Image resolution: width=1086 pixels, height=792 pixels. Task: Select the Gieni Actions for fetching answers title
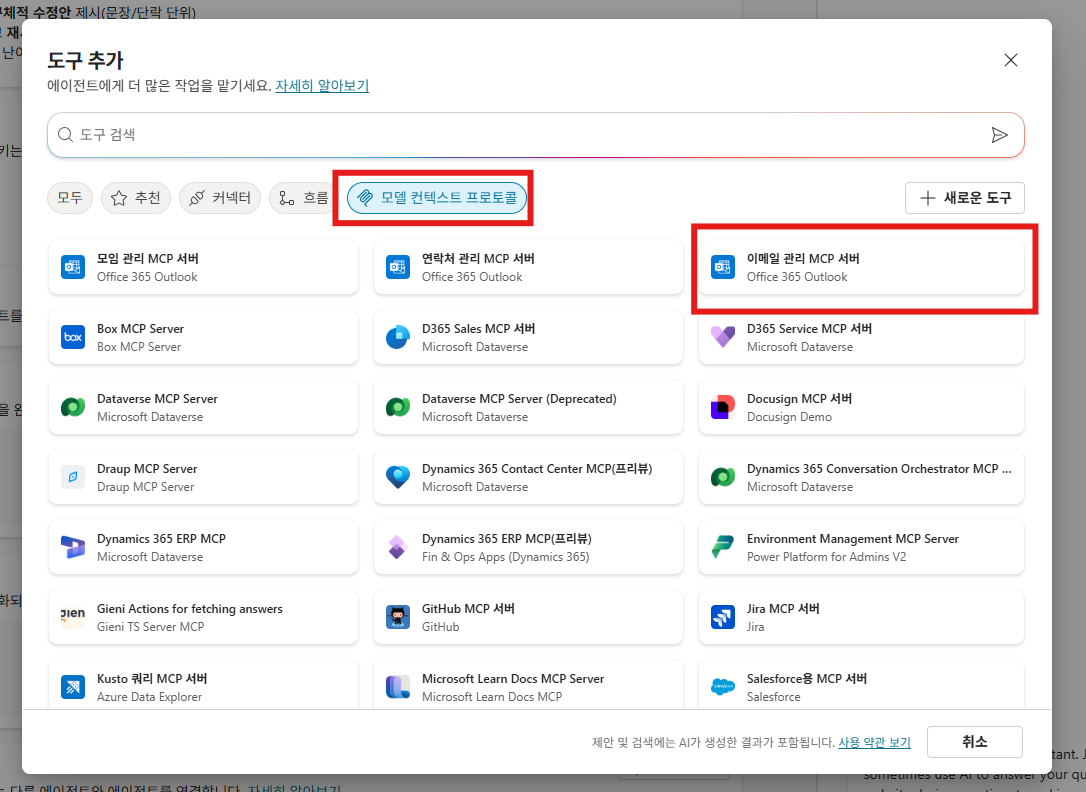pyautogui.click(x=190, y=609)
